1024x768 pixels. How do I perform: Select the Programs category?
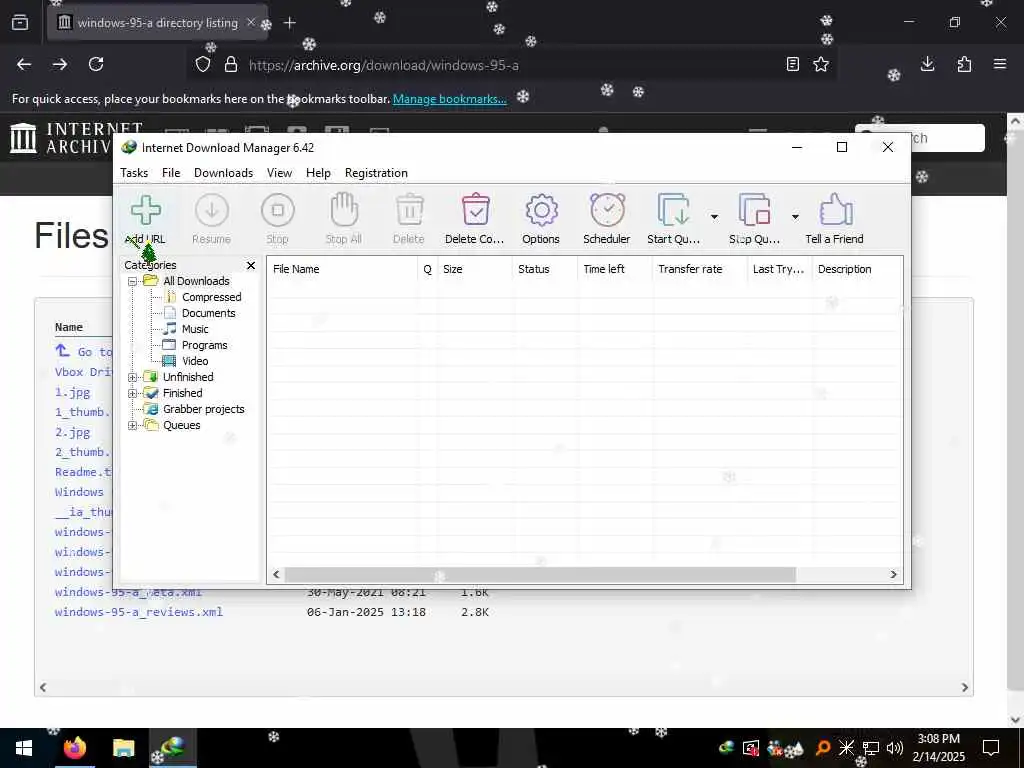[x=204, y=345]
